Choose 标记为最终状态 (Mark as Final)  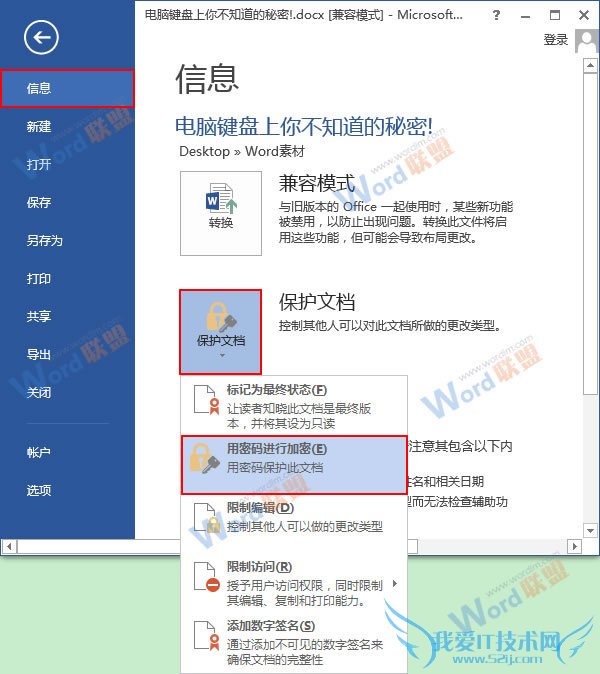tap(294, 406)
